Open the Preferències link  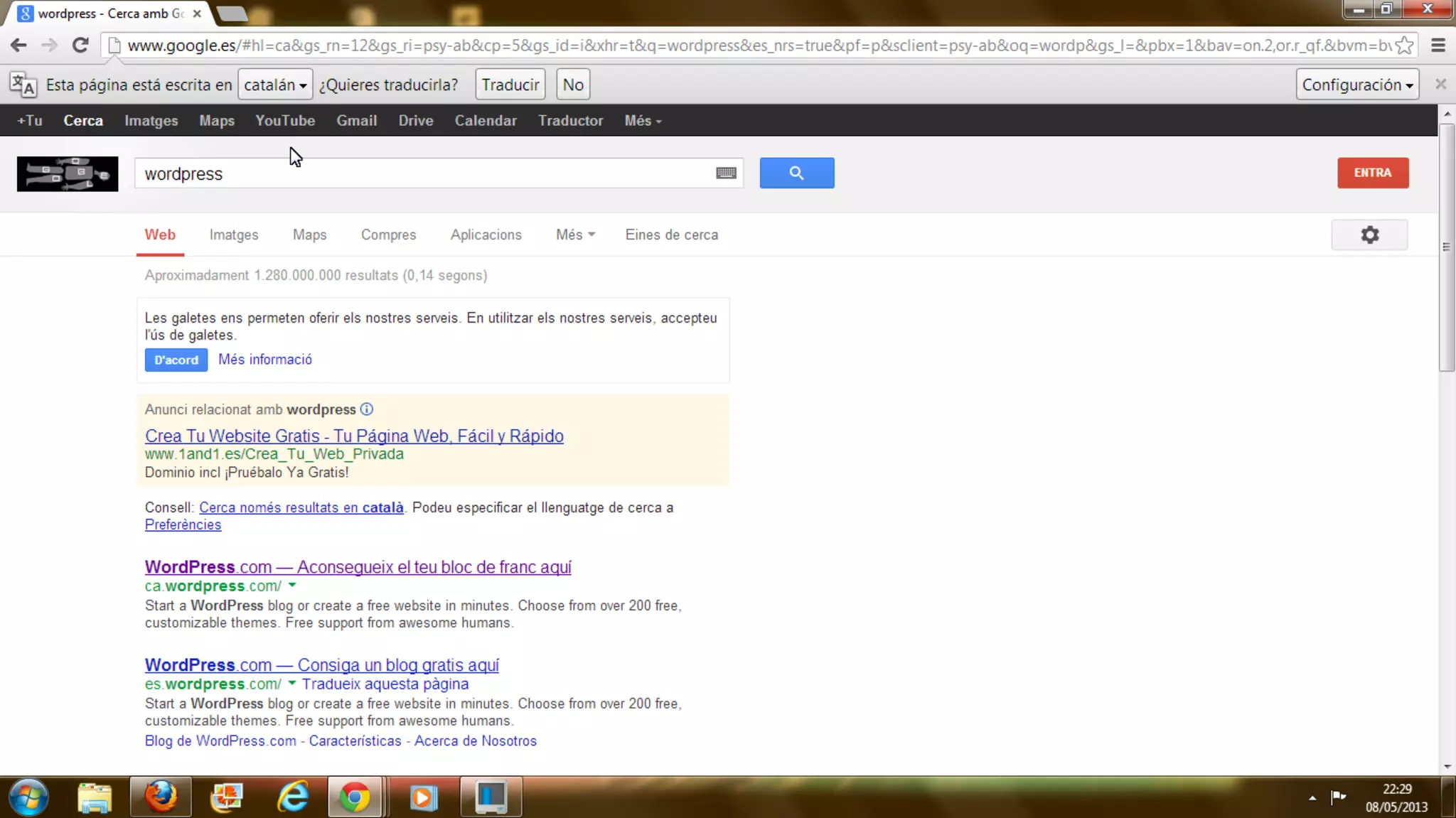click(x=183, y=524)
